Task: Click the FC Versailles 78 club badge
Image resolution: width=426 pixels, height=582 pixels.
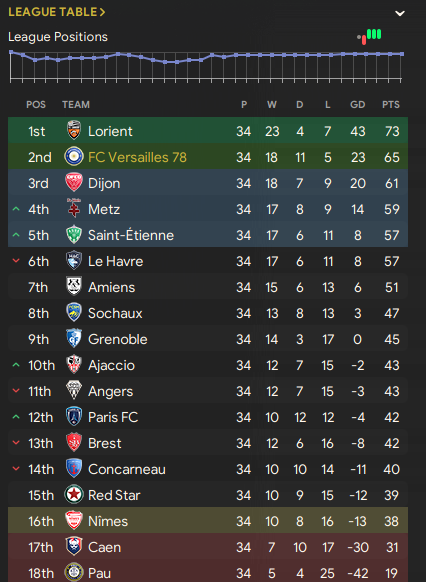Action: pyautogui.click(x=74, y=157)
